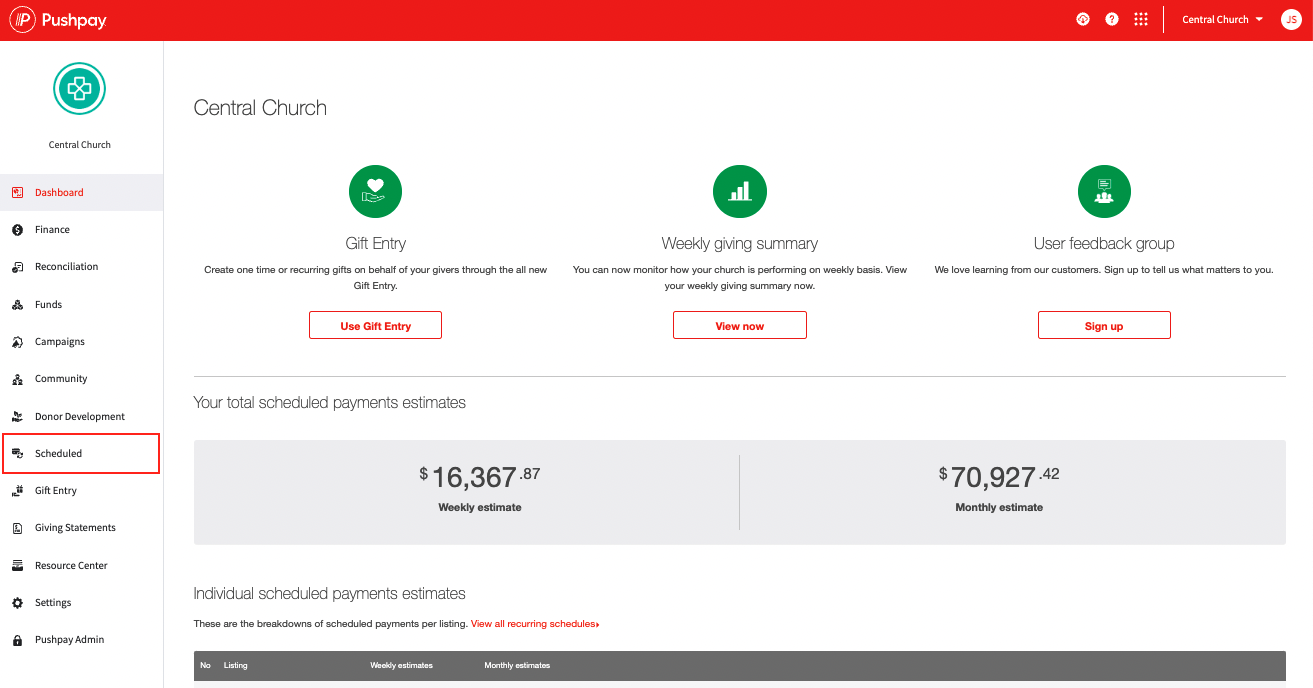1313x688 pixels.
Task: Open Finance in the sidebar
Action: [52, 230]
